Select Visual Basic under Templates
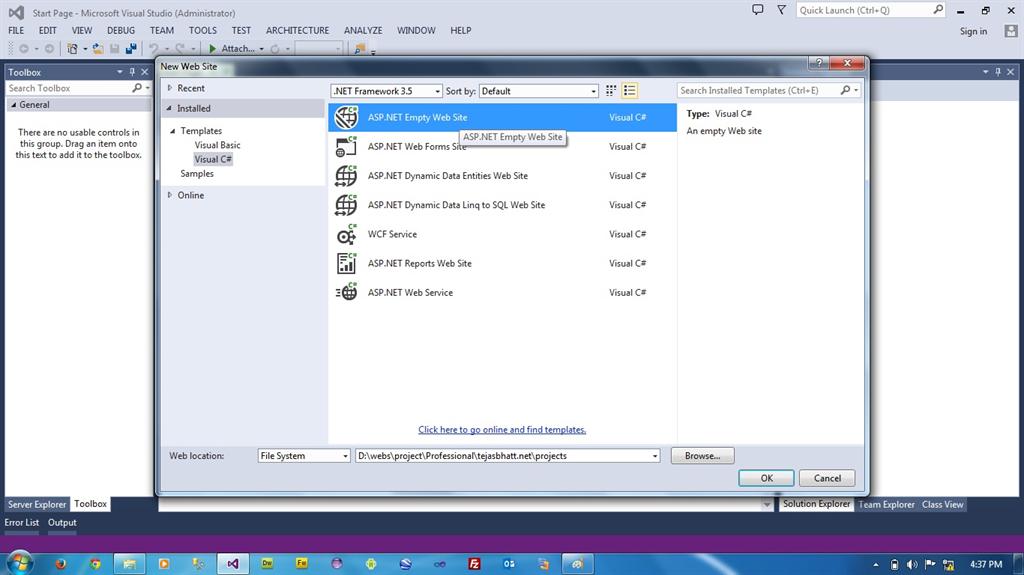The image size is (1024, 575). point(217,145)
